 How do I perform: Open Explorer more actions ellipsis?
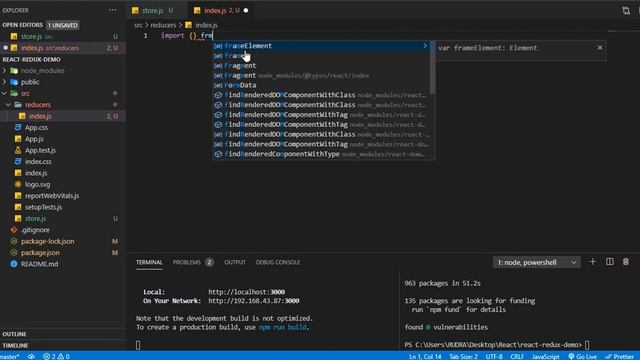(x=112, y=10)
